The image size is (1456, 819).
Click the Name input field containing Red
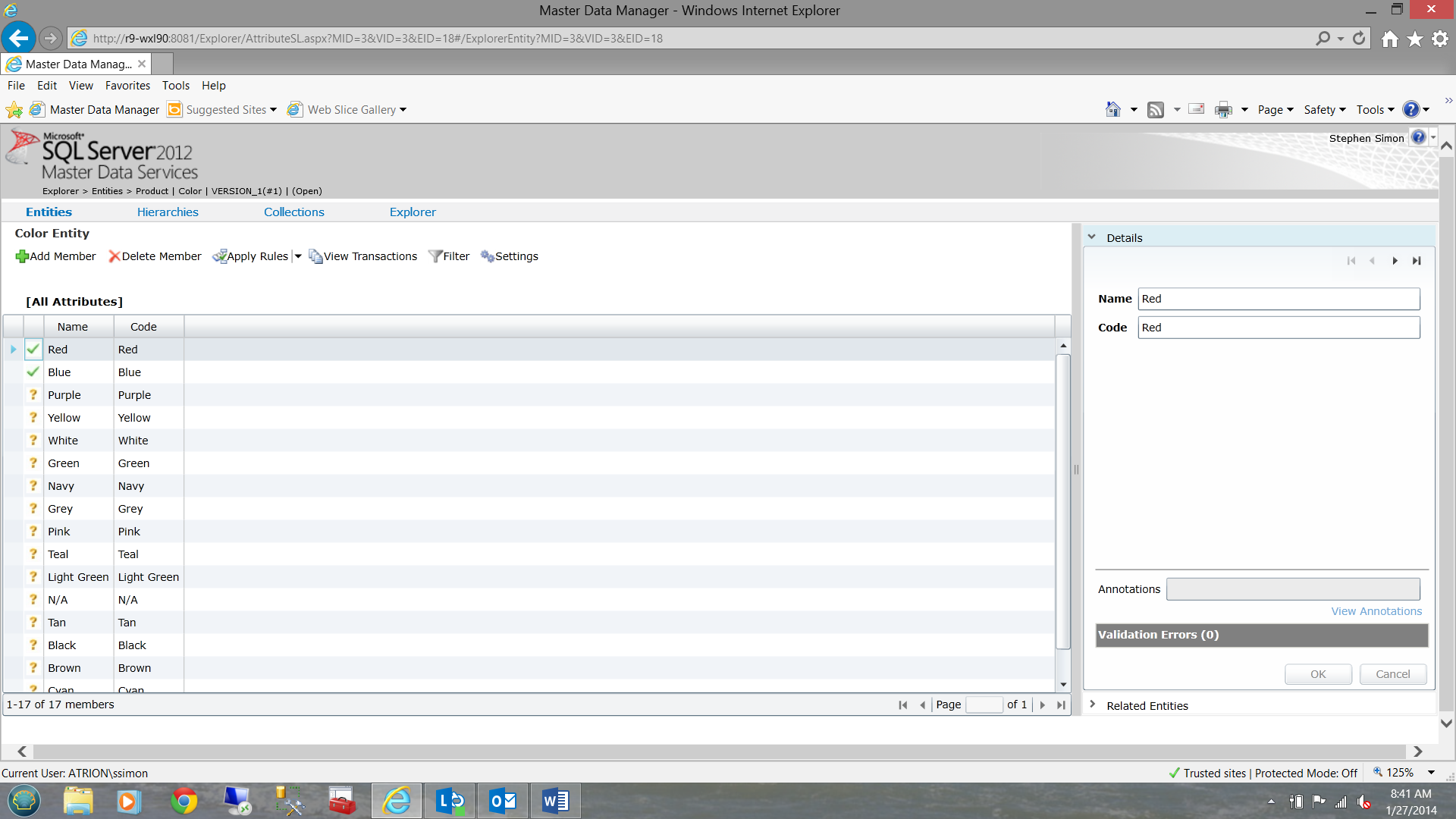click(x=1278, y=299)
